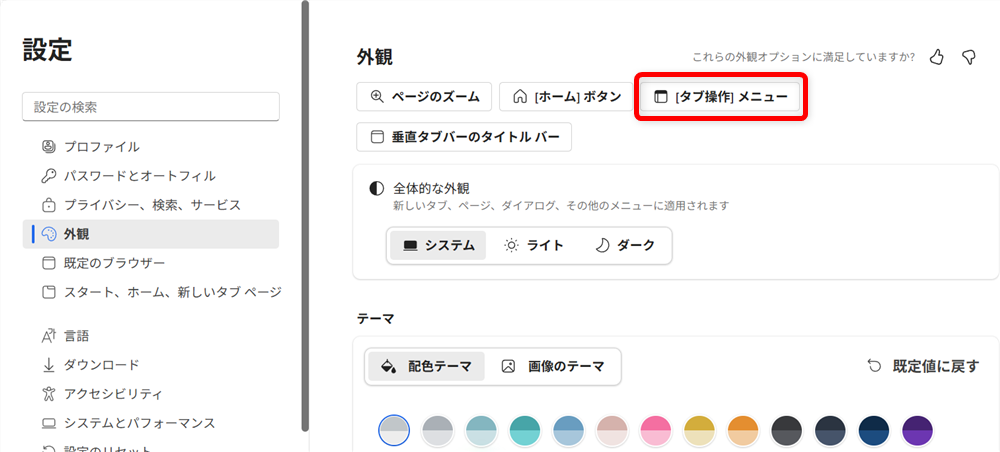
Task: Click the ページのズーム shortcut button
Action: [x=424, y=97]
